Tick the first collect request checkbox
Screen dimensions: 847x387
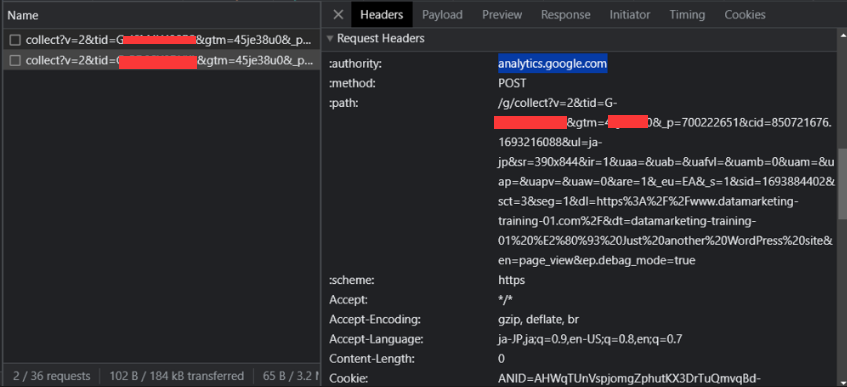[15, 40]
